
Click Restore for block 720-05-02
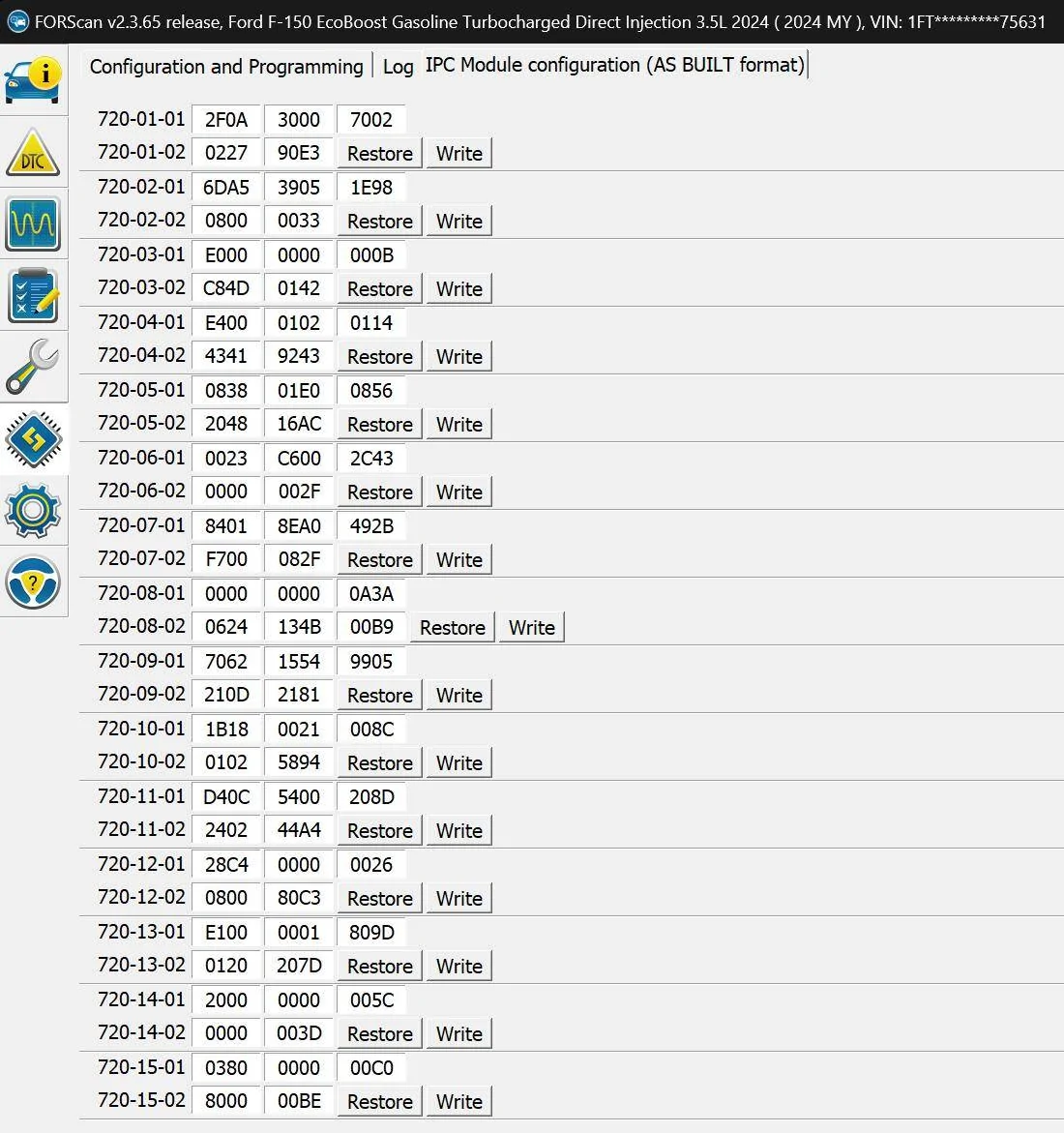[x=380, y=424]
